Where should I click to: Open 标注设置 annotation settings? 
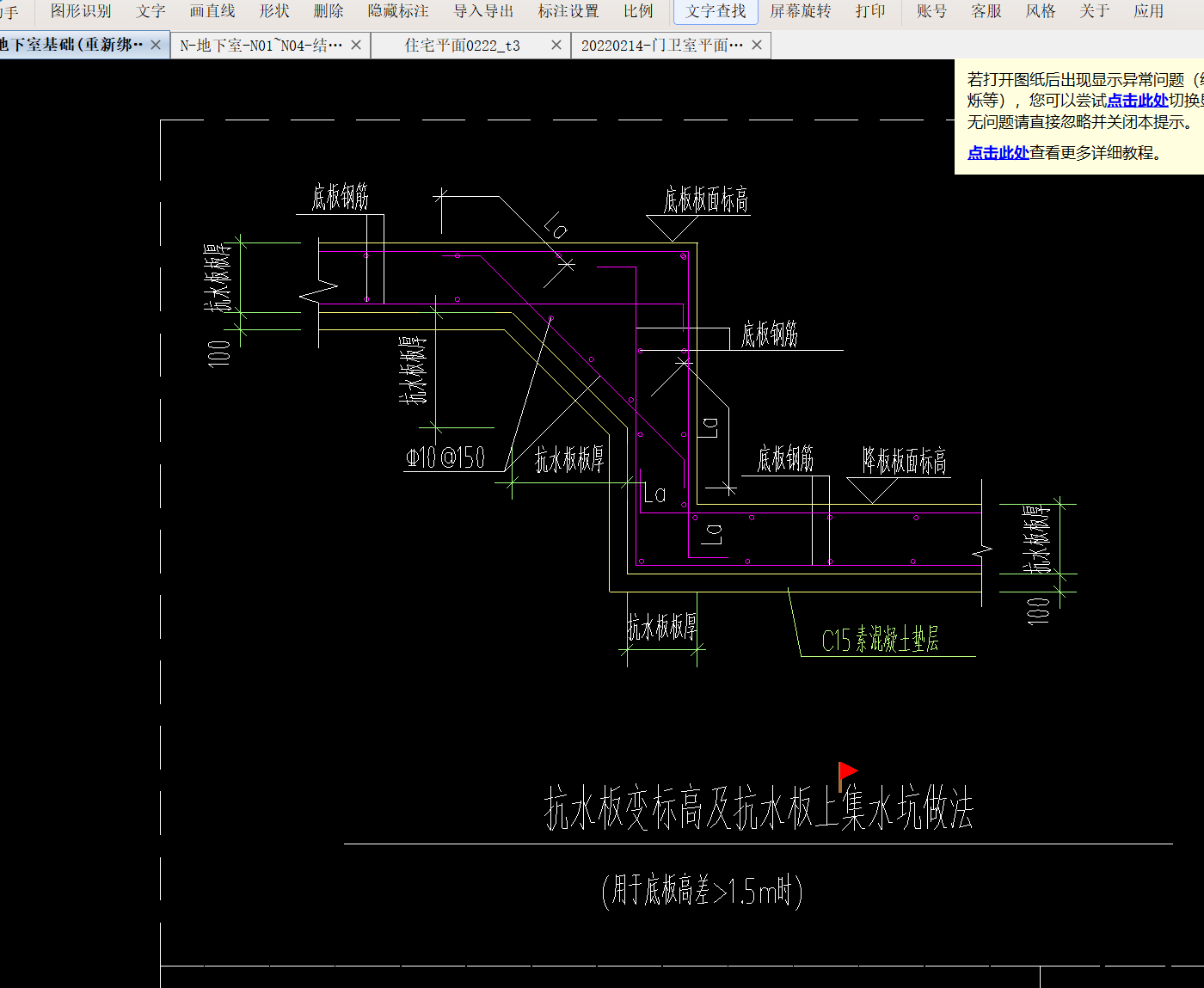[568, 11]
